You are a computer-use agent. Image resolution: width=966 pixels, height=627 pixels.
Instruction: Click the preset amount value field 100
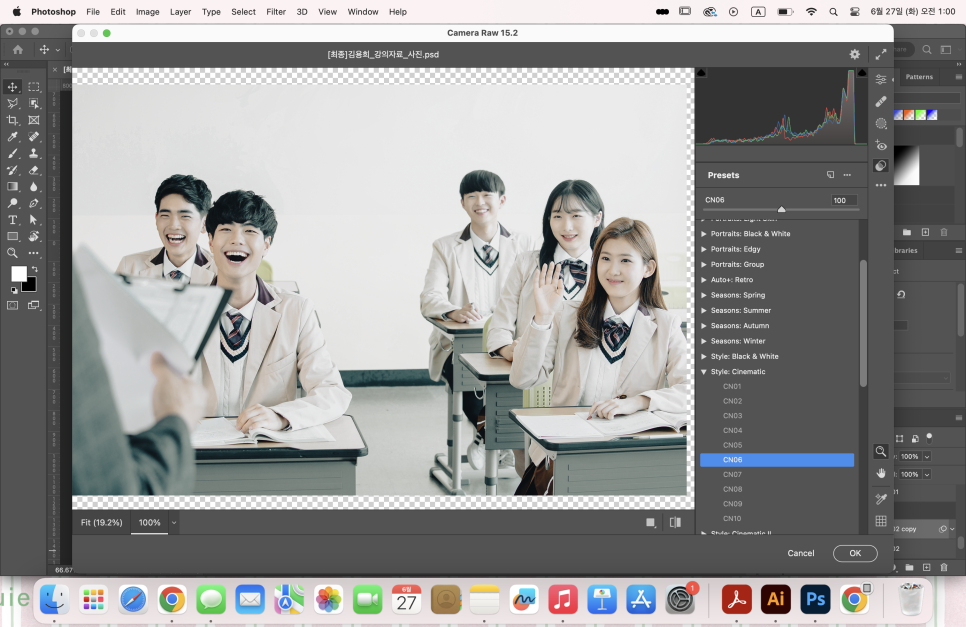coord(843,200)
